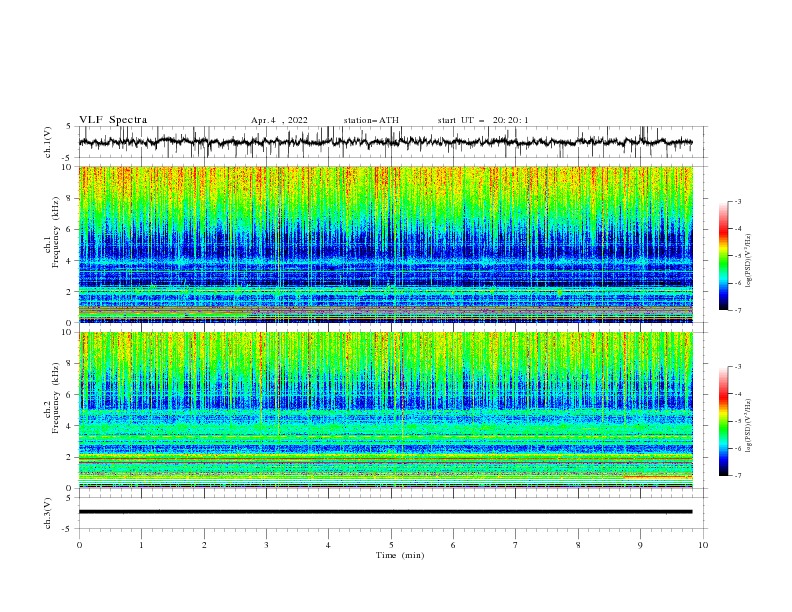Click time axis tick label "6"
This screenshot has width=792, height=612.
(453, 545)
